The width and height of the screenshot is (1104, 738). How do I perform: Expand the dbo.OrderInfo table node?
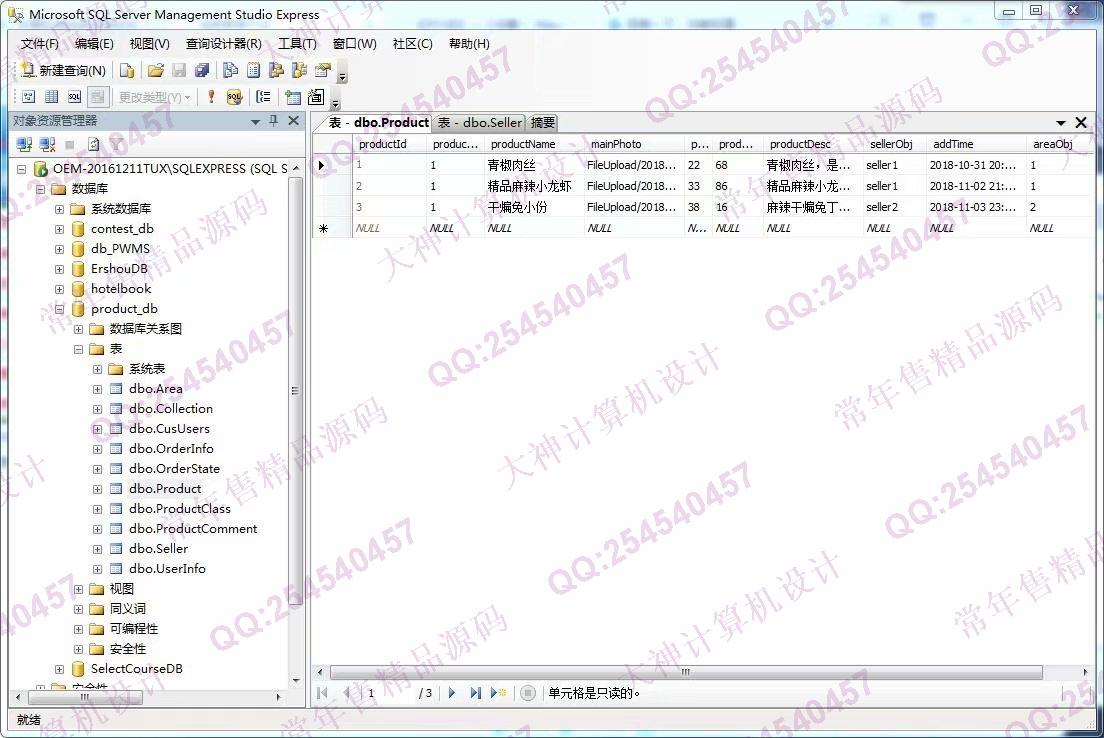97,449
